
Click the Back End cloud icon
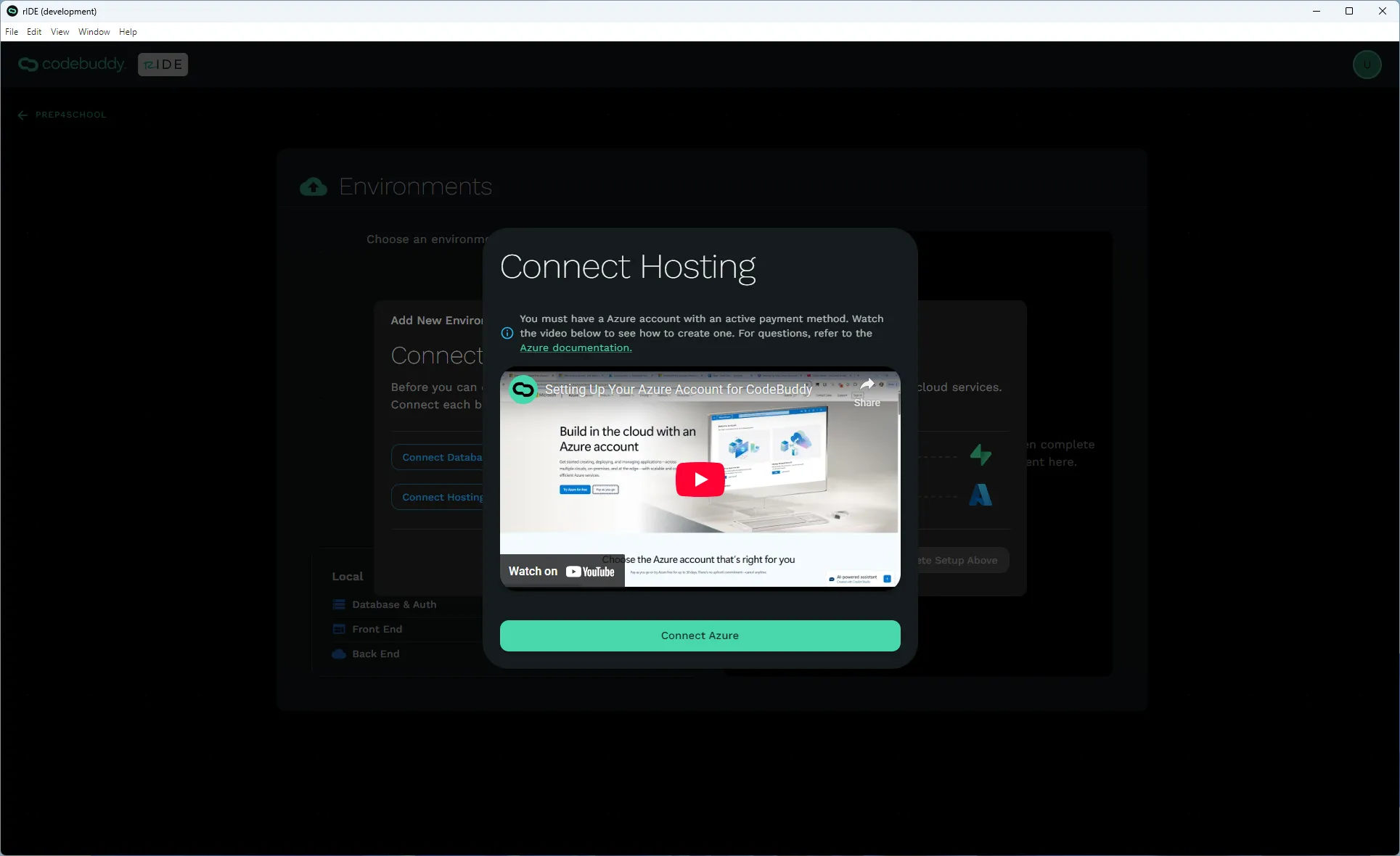click(x=339, y=654)
